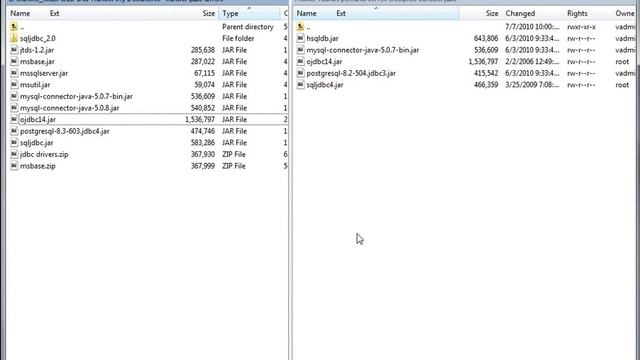The height and width of the screenshot is (360, 640).
Task: Click the 7/7/2010 changed date
Action: (x=532, y=27)
